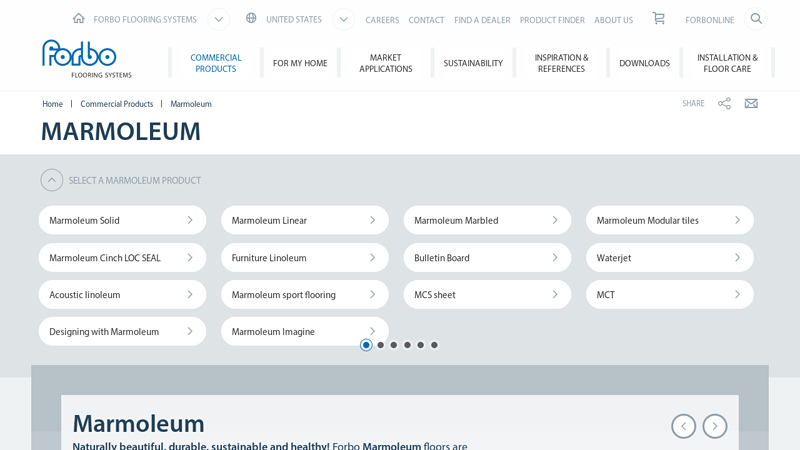Click the home icon beside Forbo Flooring Systems

[79, 19]
